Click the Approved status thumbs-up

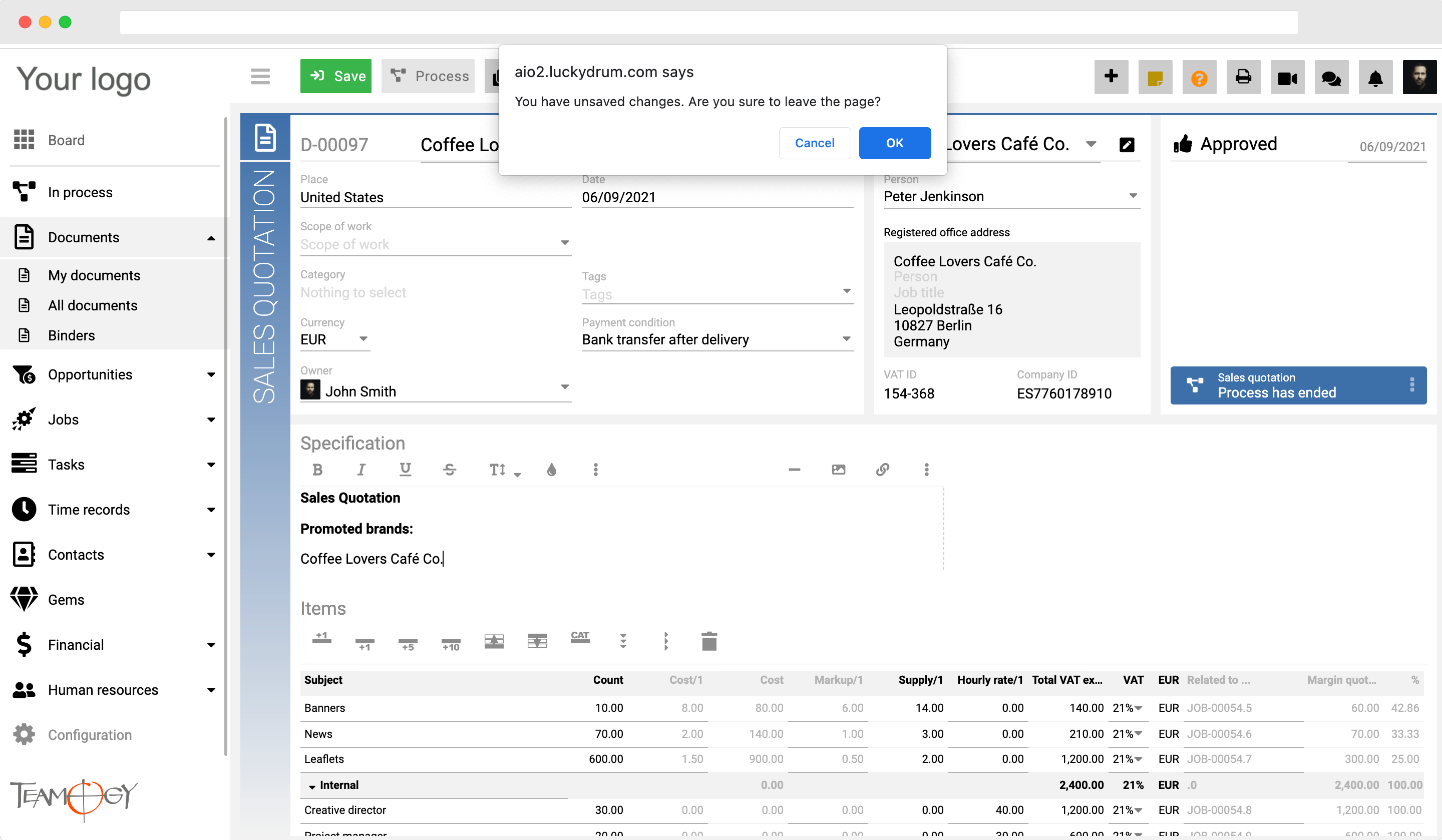pos(1183,144)
